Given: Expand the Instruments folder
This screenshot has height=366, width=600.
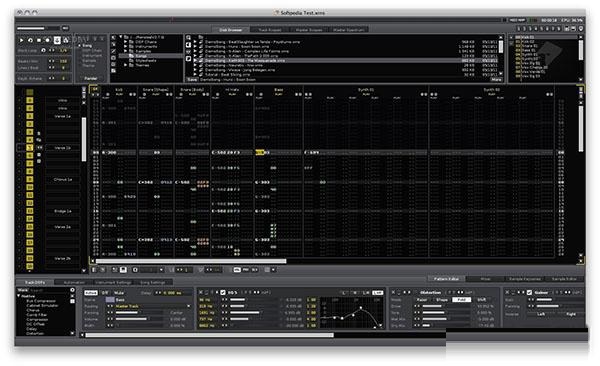Looking at the screenshot, I should [x=126, y=46].
